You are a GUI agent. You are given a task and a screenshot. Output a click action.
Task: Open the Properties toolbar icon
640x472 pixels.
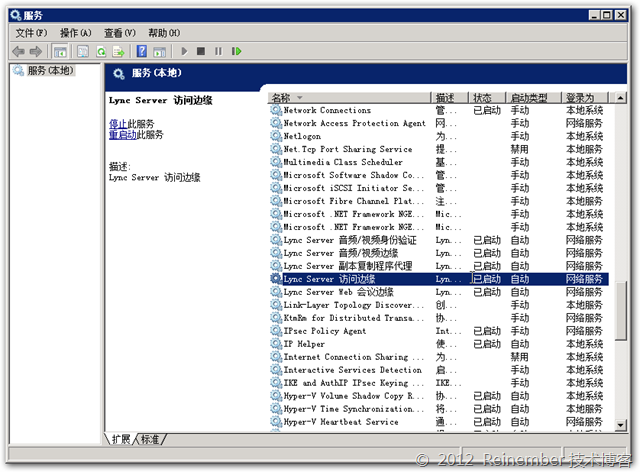tap(83, 51)
